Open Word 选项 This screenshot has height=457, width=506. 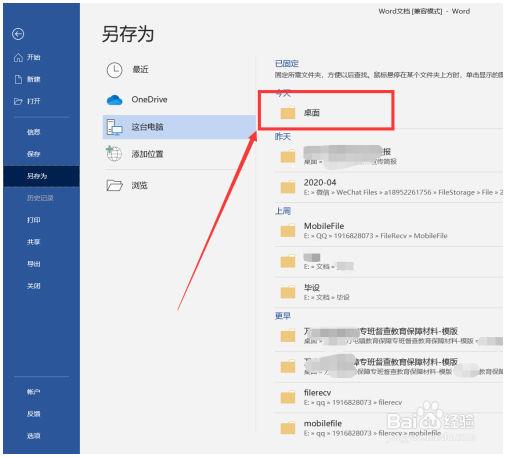[x=33, y=436]
